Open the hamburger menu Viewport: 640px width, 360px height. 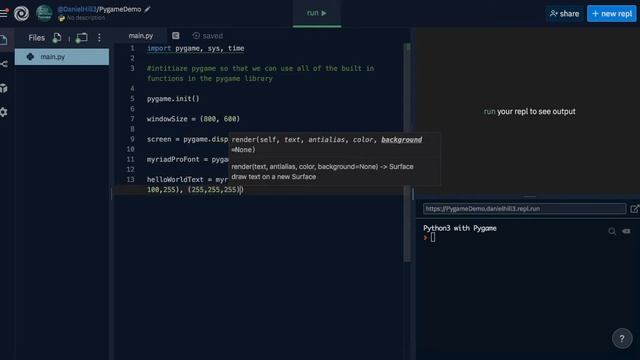4,13
